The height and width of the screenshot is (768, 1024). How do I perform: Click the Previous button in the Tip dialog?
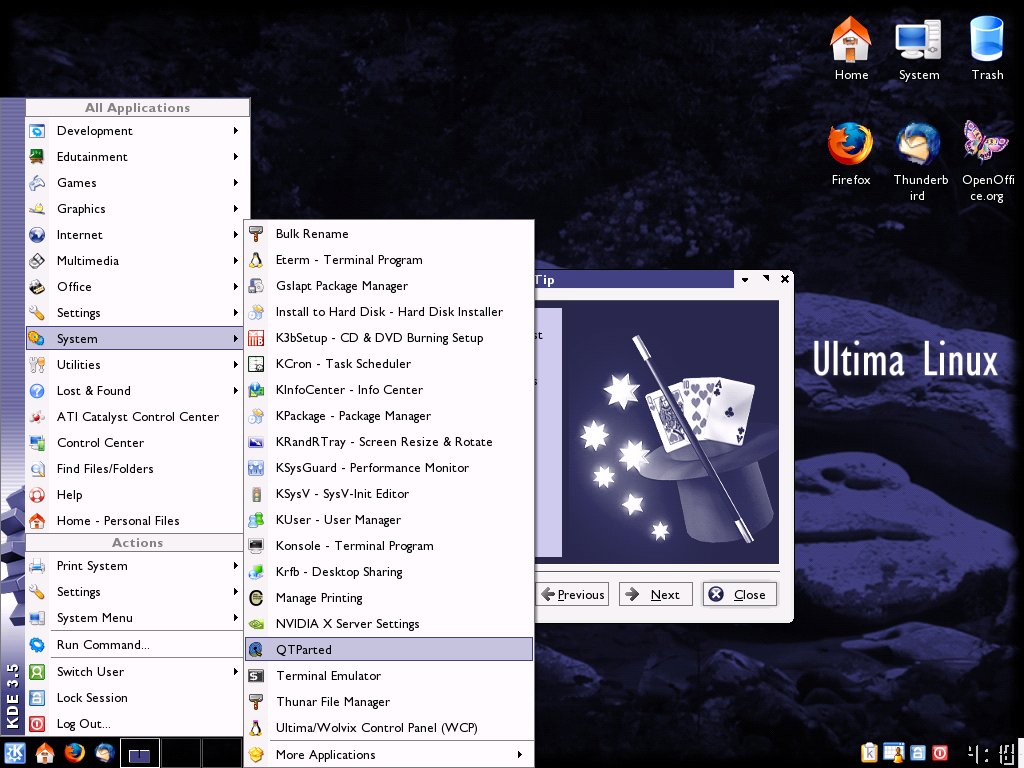(573, 594)
